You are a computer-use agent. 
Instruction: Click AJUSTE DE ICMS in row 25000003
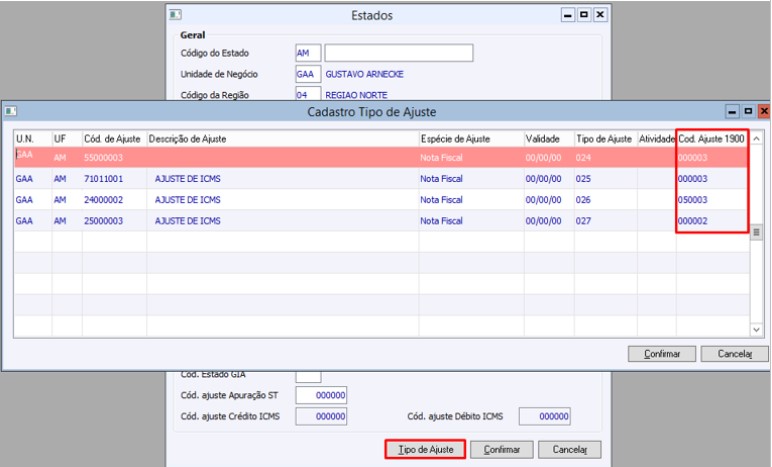coord(188,221)
